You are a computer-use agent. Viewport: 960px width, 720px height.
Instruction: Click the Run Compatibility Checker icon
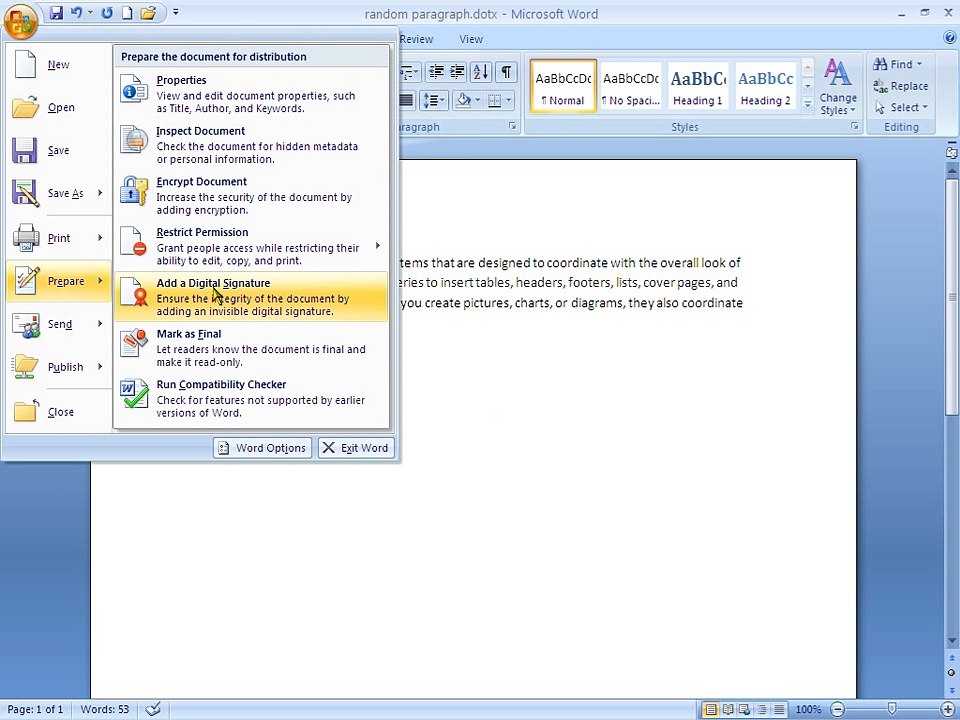click(x=134, y=394)
